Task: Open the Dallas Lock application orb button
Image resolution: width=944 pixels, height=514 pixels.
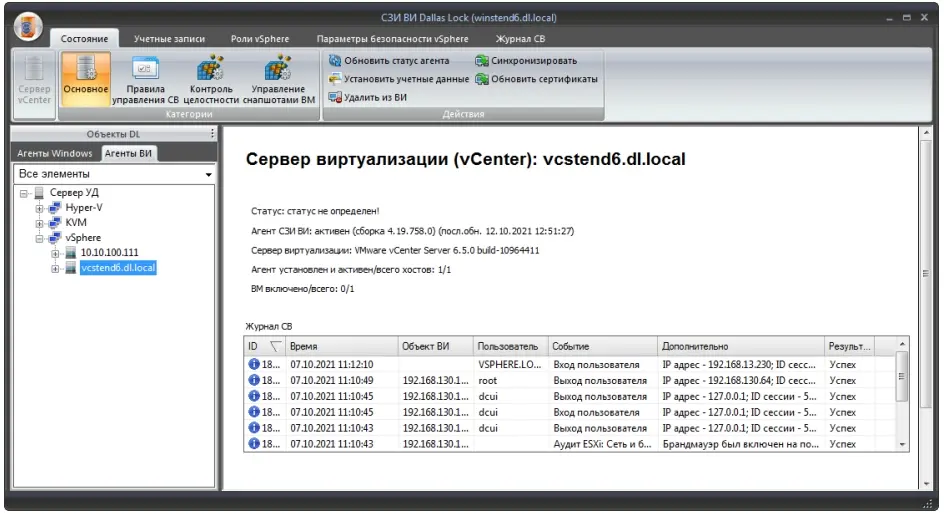Action: point(28,26)
